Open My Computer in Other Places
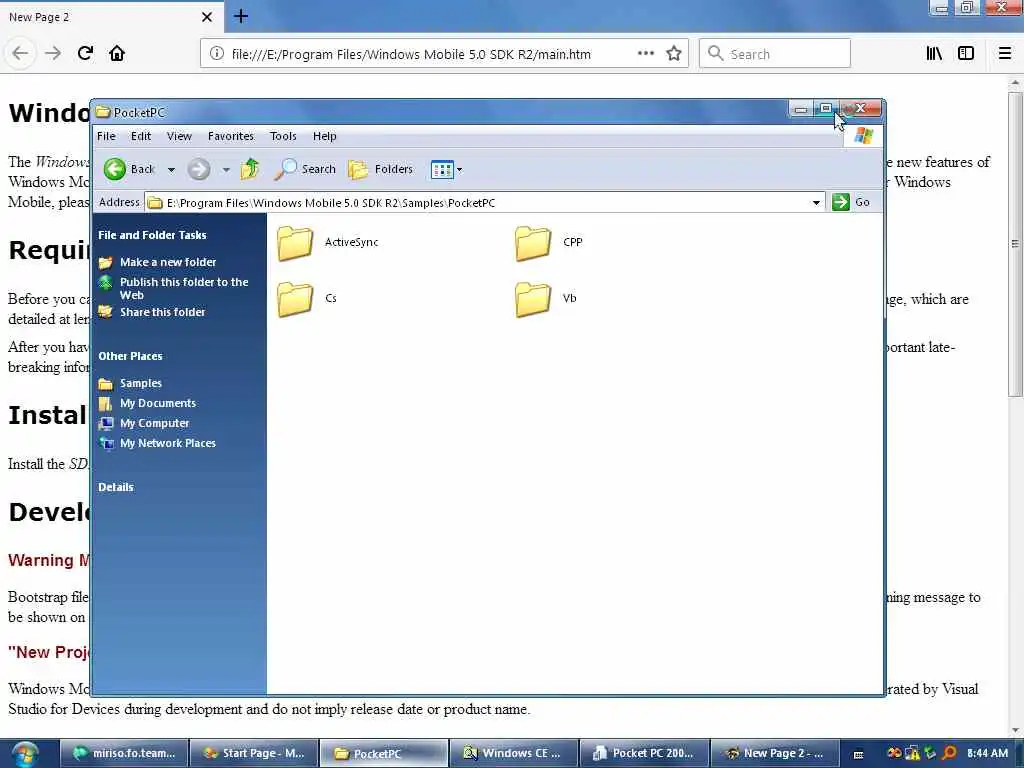1024x768 pixels. pyautogui.click(x=154, y=423)
